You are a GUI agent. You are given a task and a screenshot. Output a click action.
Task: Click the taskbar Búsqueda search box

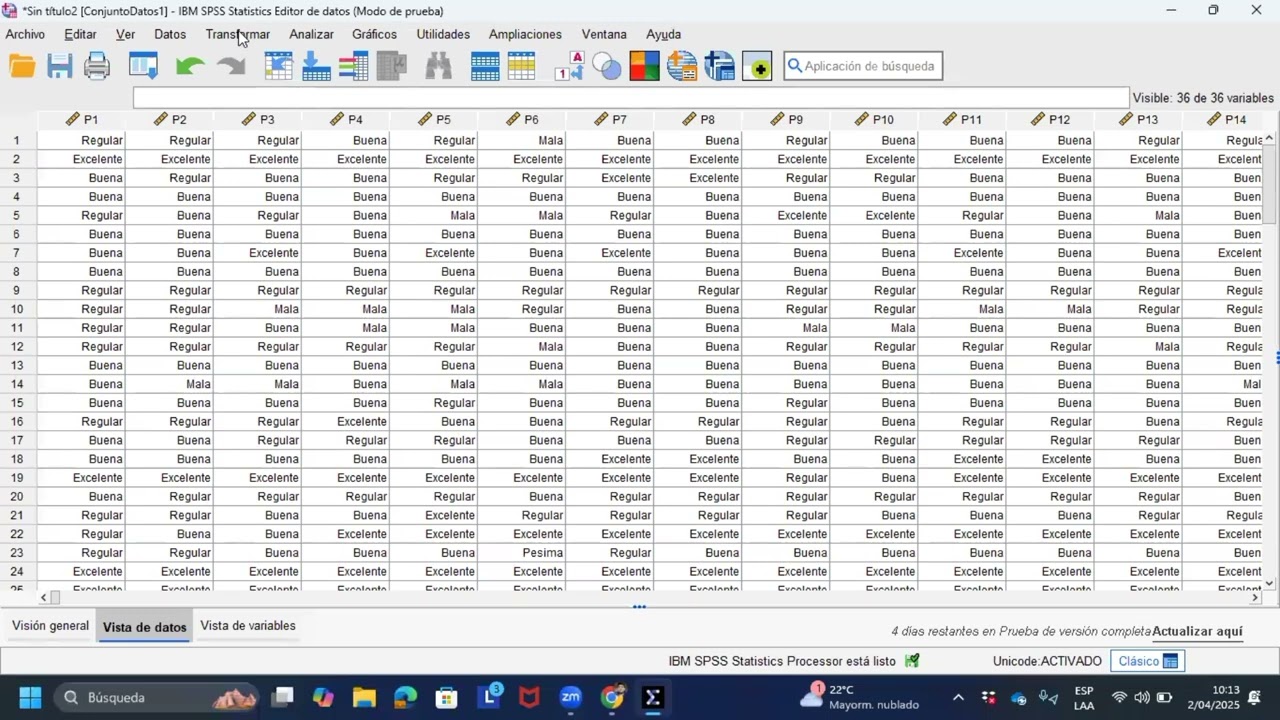(157, 697)
